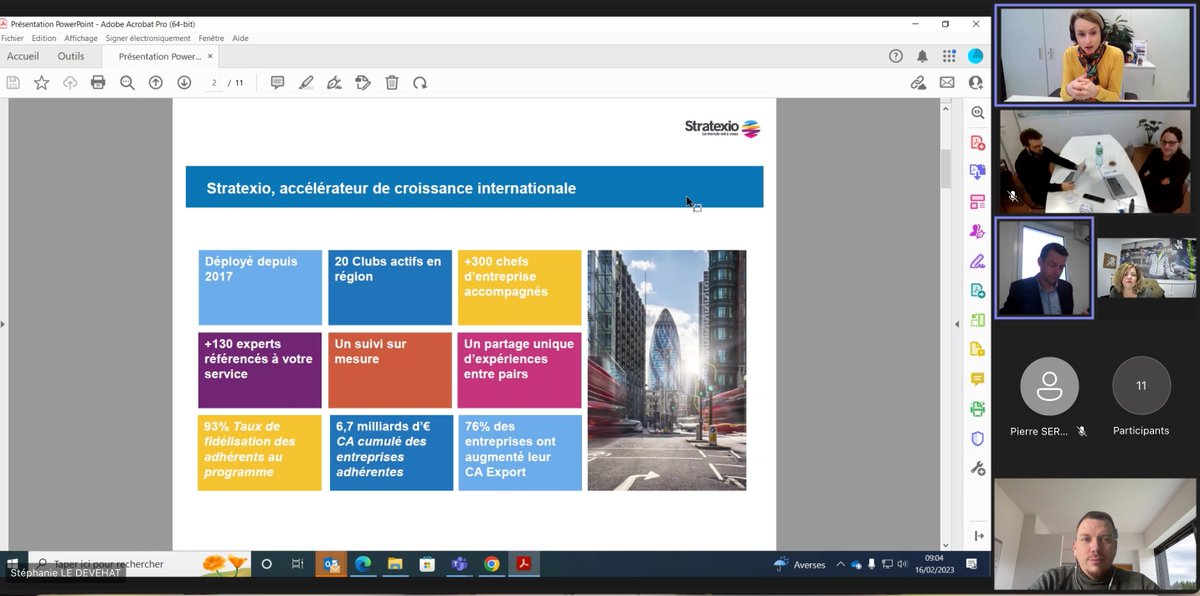Viewport: 1200px width, 596px height.
Task: Open the Affichage menu
Action: [81, 38]
